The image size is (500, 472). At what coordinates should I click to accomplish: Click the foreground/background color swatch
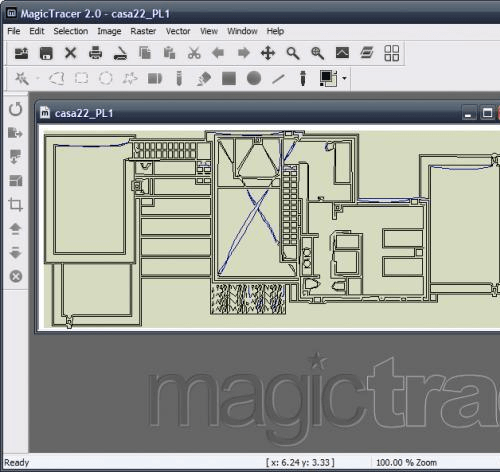328,78
